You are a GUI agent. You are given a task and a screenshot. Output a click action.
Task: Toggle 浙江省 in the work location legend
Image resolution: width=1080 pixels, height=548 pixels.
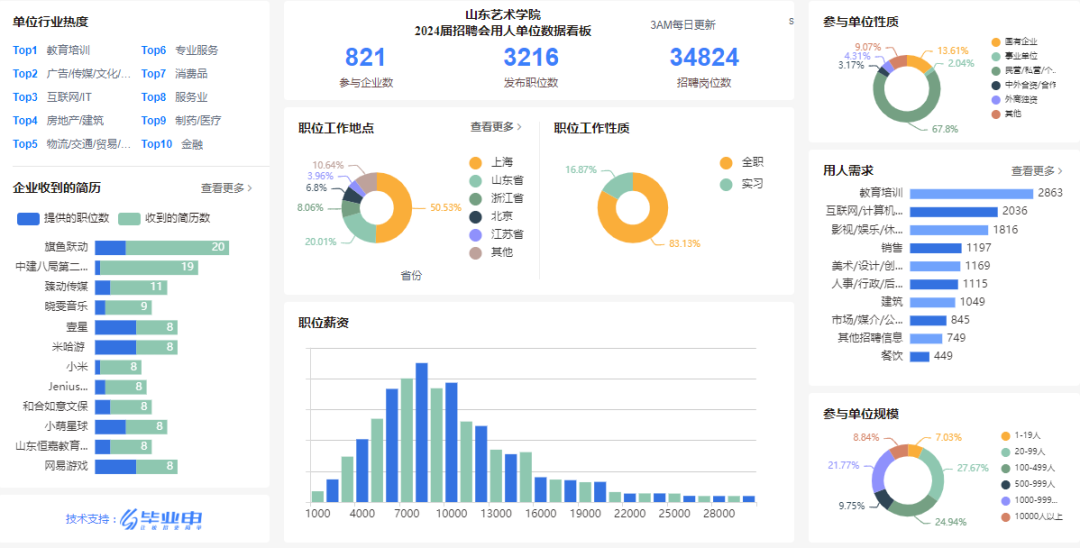click(497, 199)
